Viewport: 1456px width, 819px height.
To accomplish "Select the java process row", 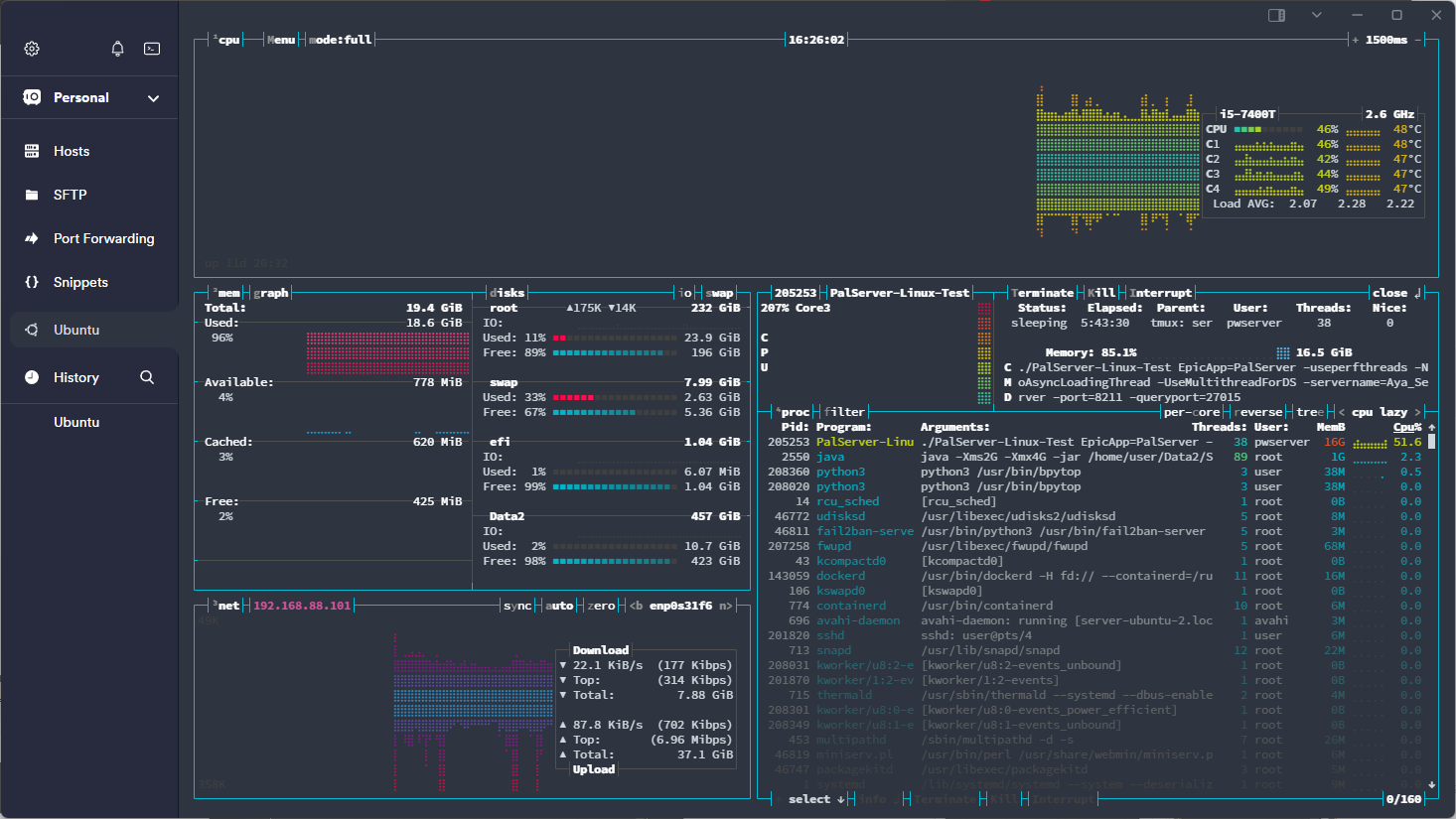I will (1094, 457).
